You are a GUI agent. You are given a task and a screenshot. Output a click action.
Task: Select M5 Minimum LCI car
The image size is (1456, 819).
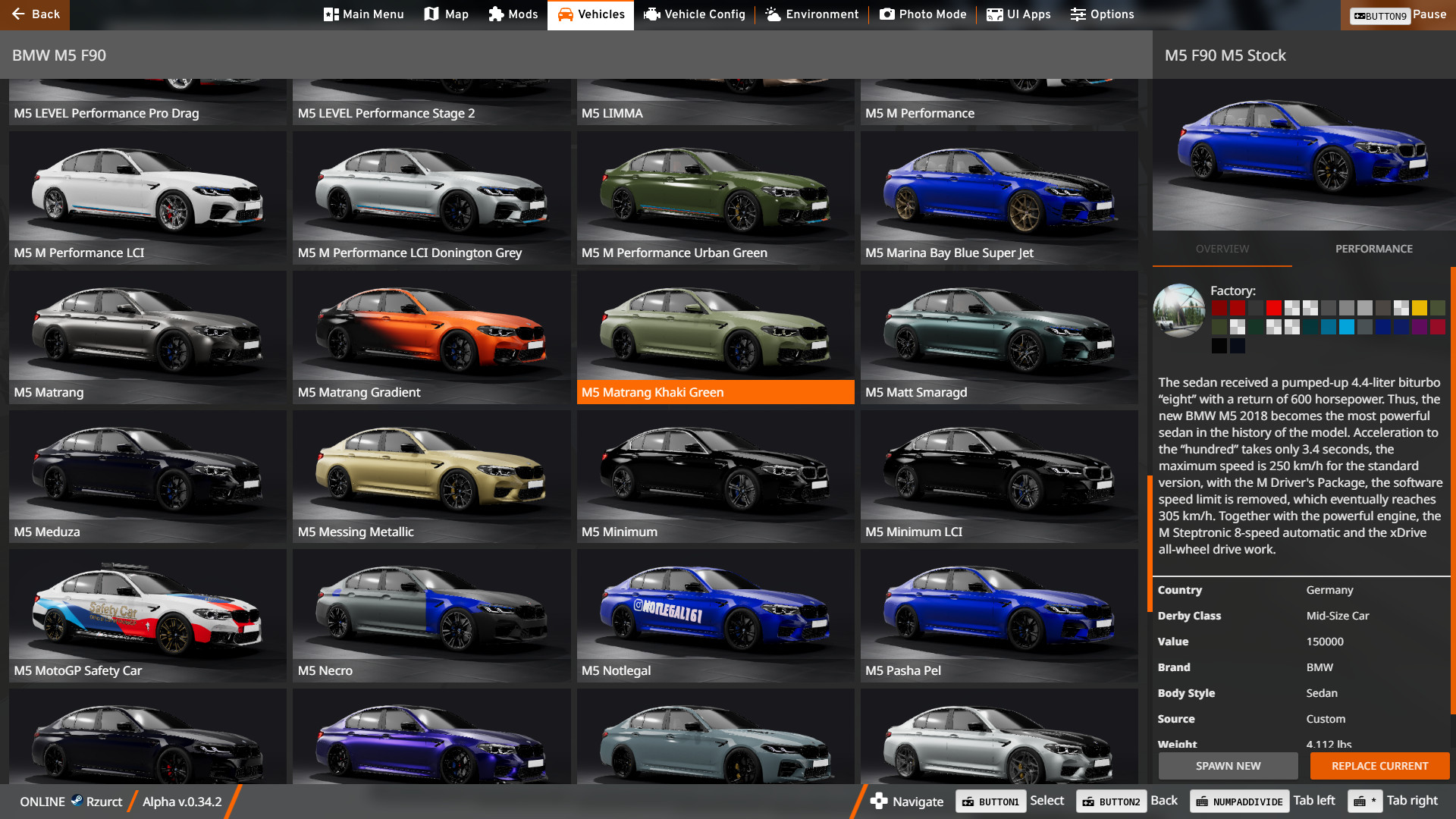(999, 477)
